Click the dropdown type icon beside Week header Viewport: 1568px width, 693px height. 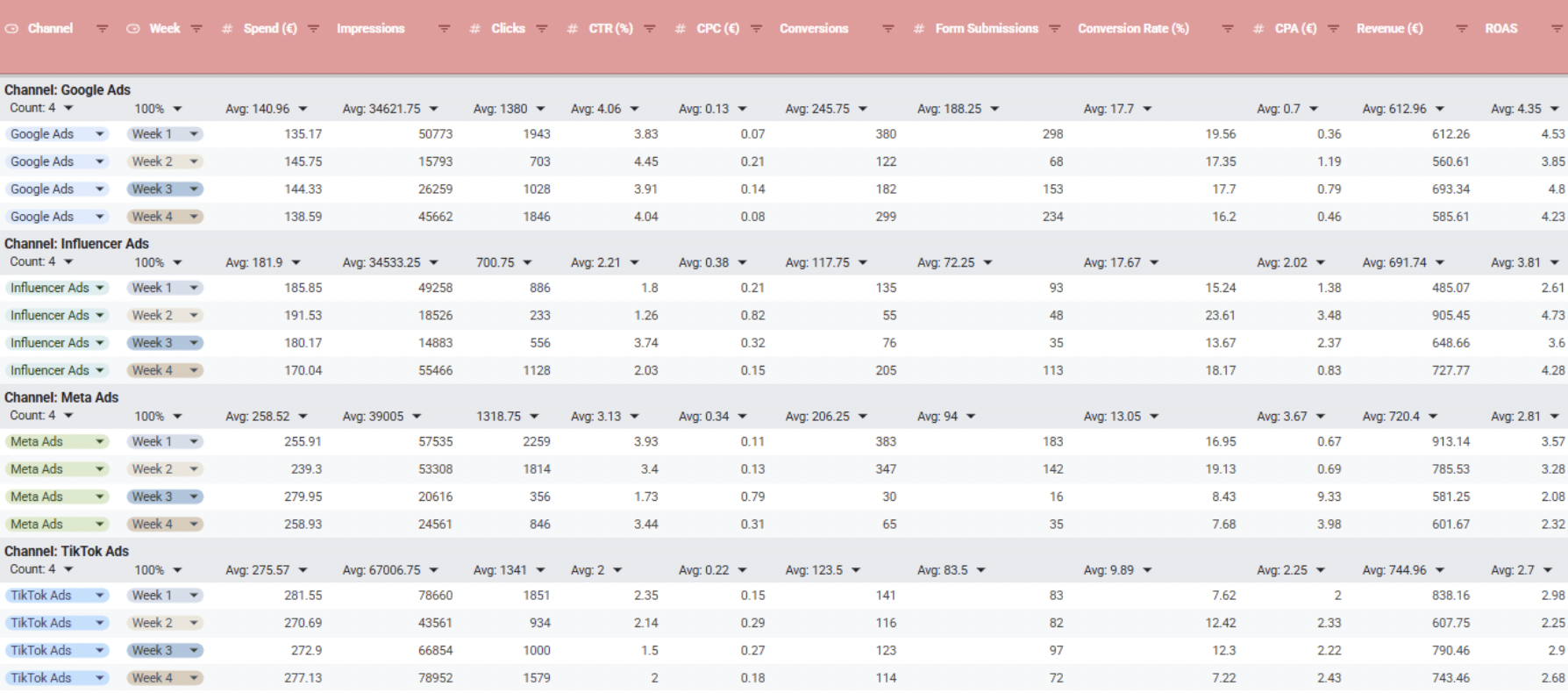(132, 29)
